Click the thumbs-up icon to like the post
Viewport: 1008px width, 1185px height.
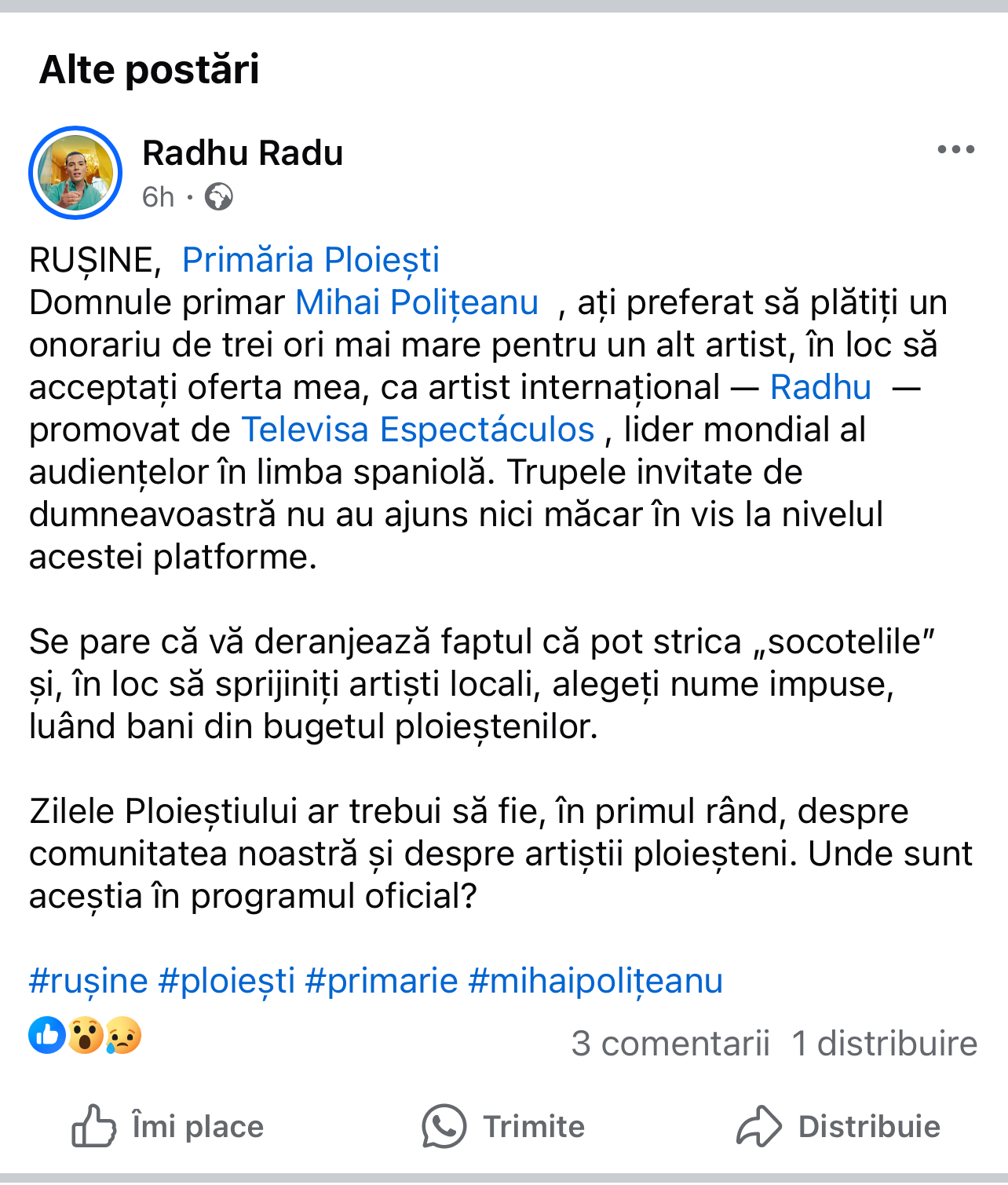coord(94,1126)
